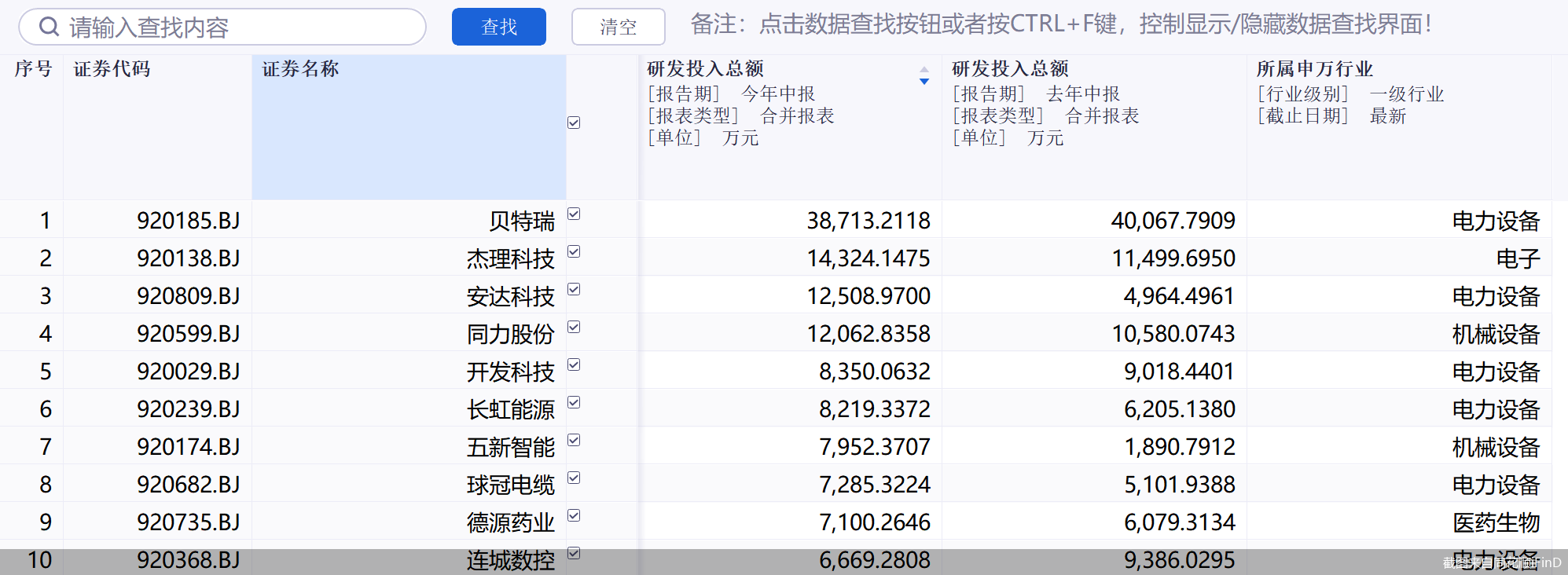Click the value 7,285.3224
The width and height of the screenshot is (1568, 575).
click(x=875, y=485)
